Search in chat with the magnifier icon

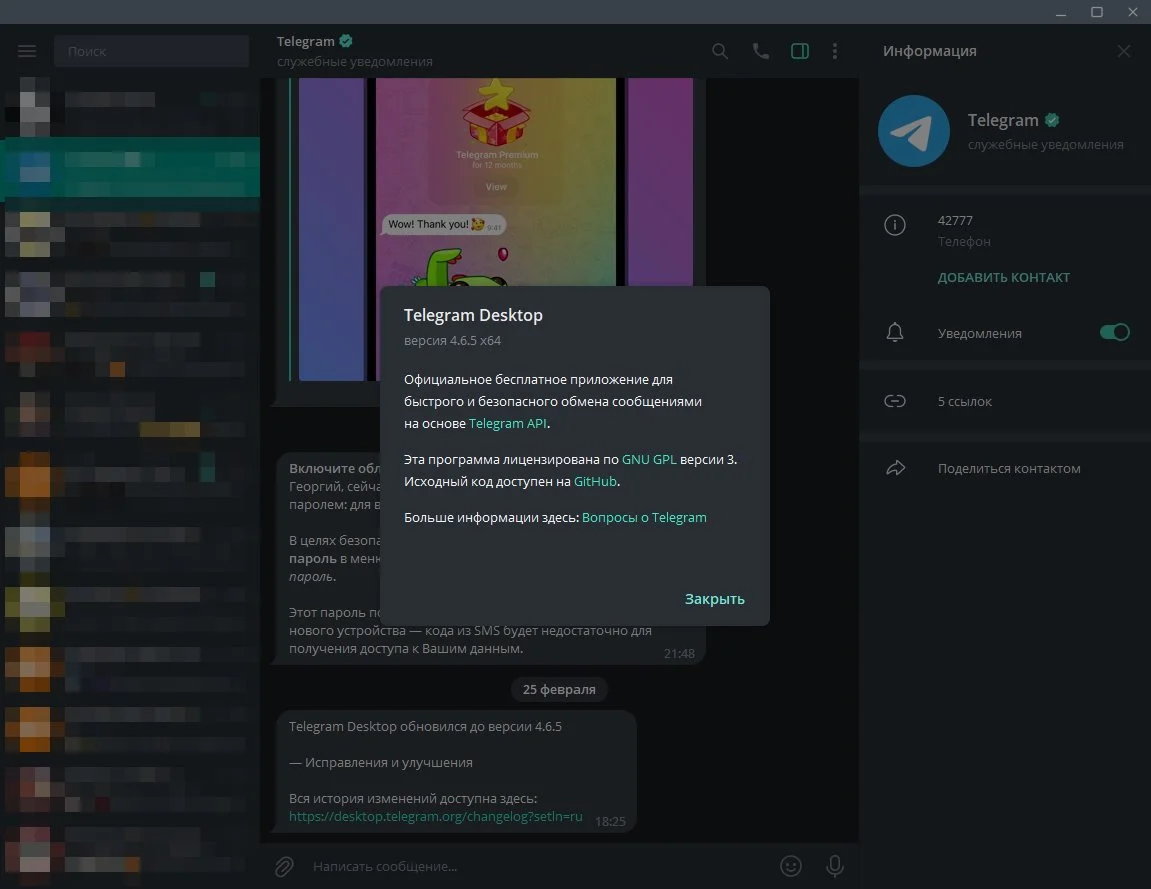click(x=720, y=51)
